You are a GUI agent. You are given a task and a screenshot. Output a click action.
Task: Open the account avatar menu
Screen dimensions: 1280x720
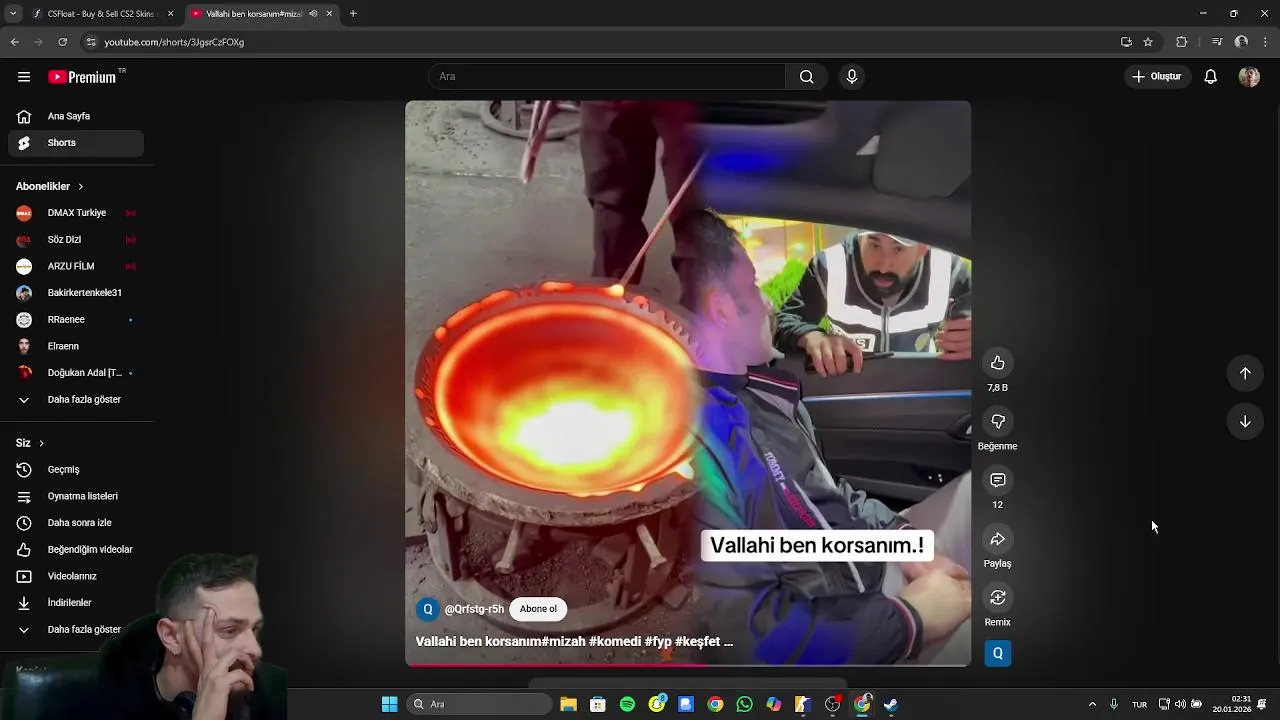pyautogui.click(x=1249, y=77)
